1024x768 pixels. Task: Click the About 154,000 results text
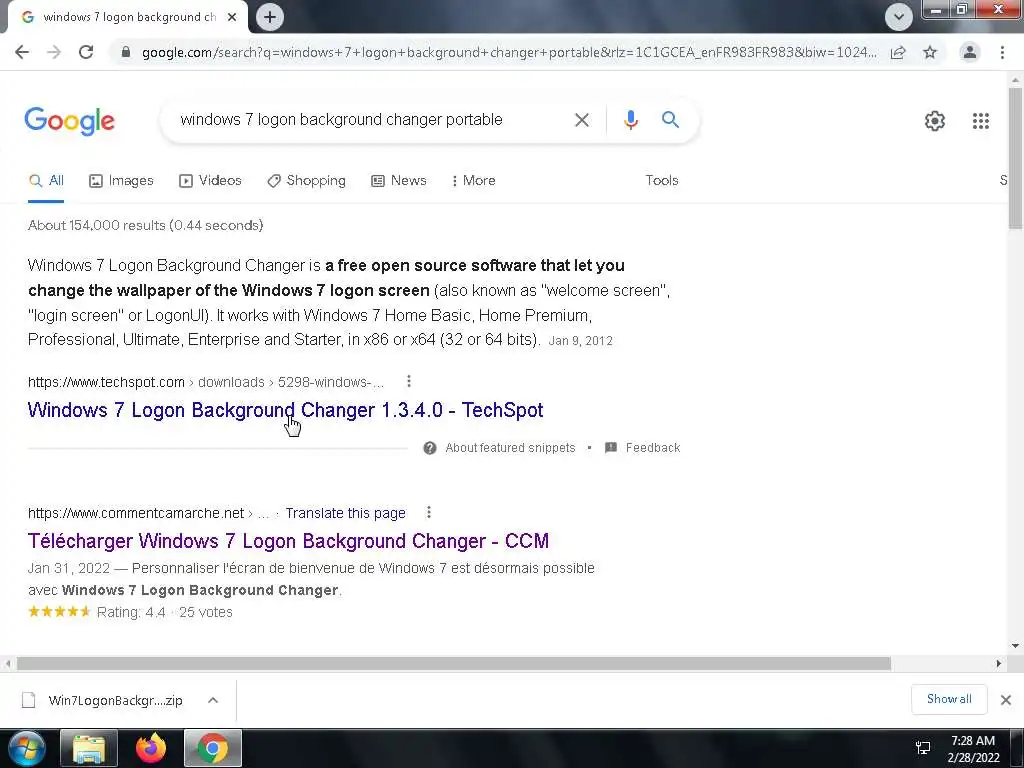pos(146,225)
